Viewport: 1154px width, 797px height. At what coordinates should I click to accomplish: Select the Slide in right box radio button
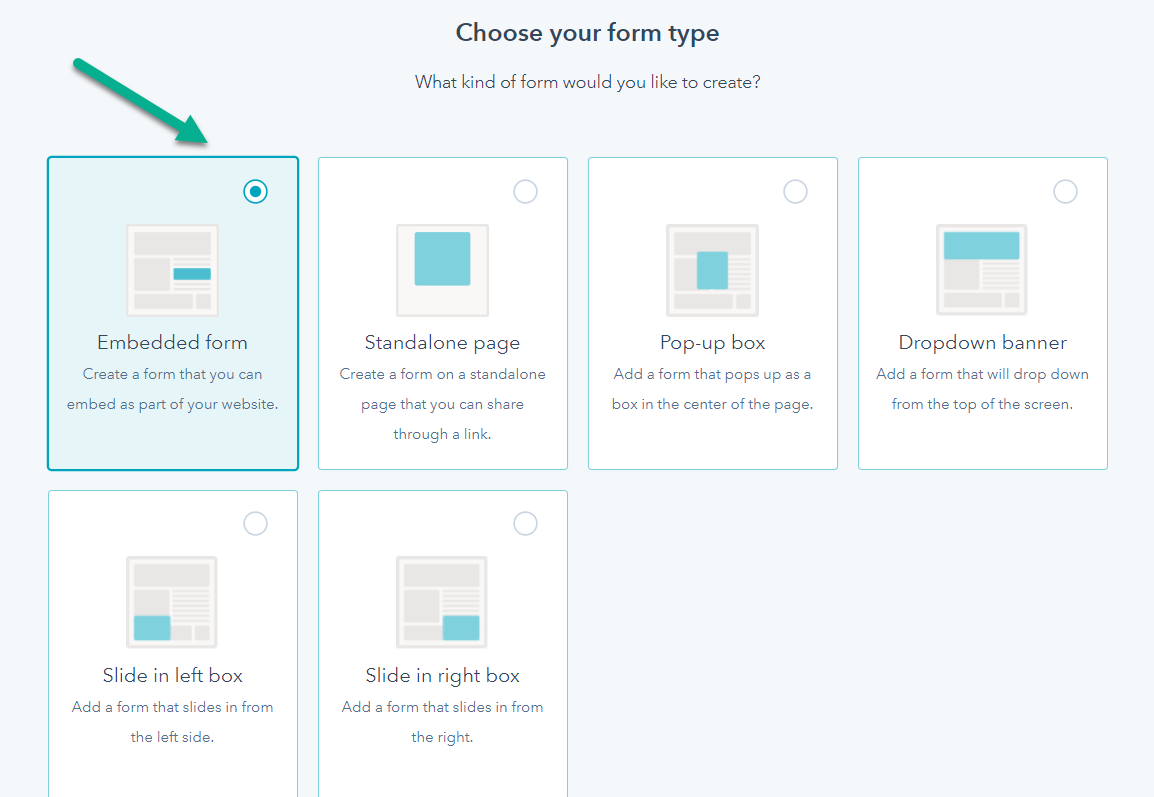(x=525, y=523)
